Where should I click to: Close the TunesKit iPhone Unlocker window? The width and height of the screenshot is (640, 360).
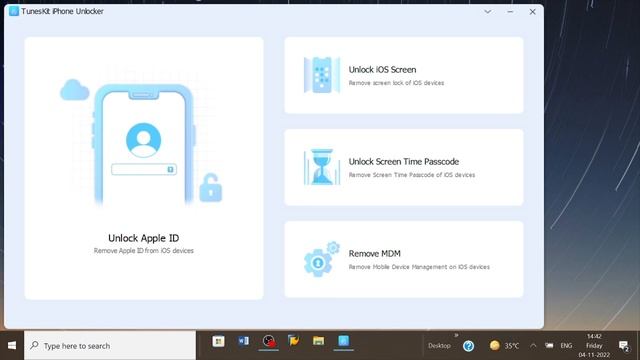(532, 12)
